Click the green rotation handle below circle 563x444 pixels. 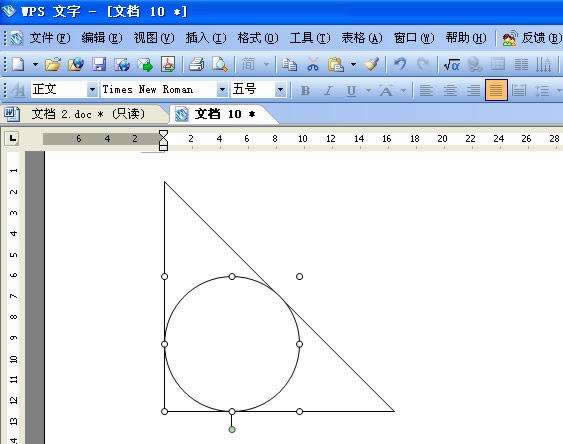232,429
